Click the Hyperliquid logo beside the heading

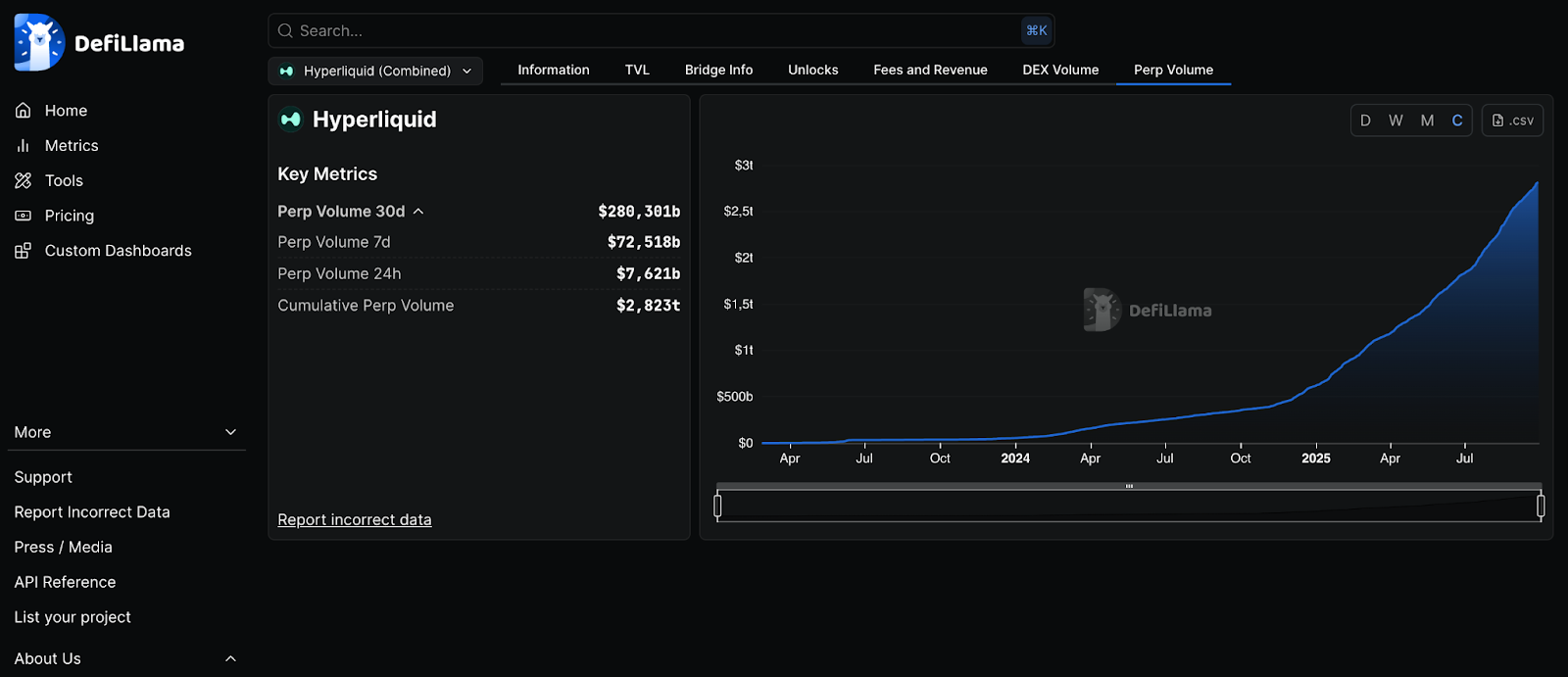(291, 120)
